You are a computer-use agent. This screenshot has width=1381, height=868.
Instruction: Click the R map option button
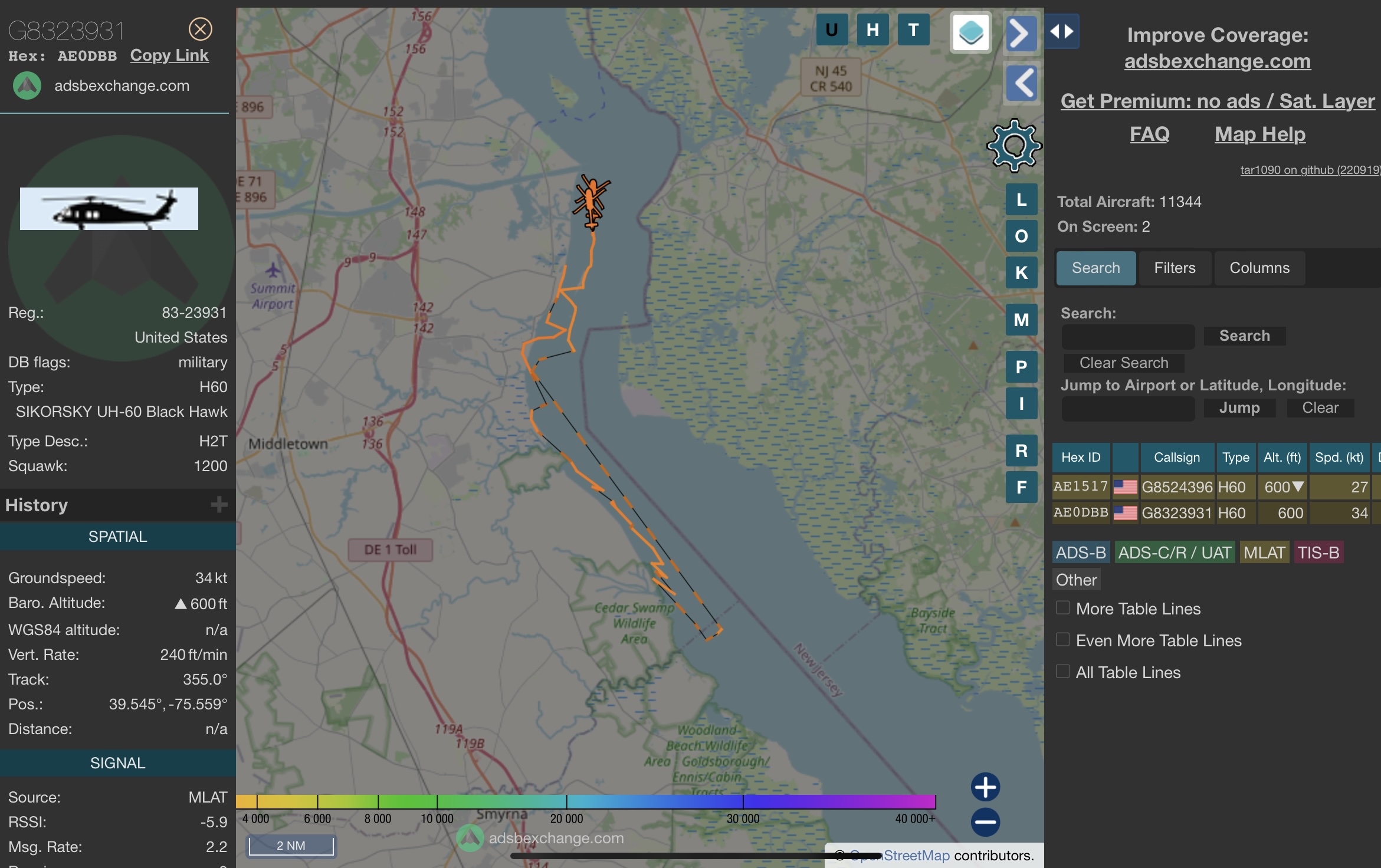pyautogui.click(x=1021, y=451)
